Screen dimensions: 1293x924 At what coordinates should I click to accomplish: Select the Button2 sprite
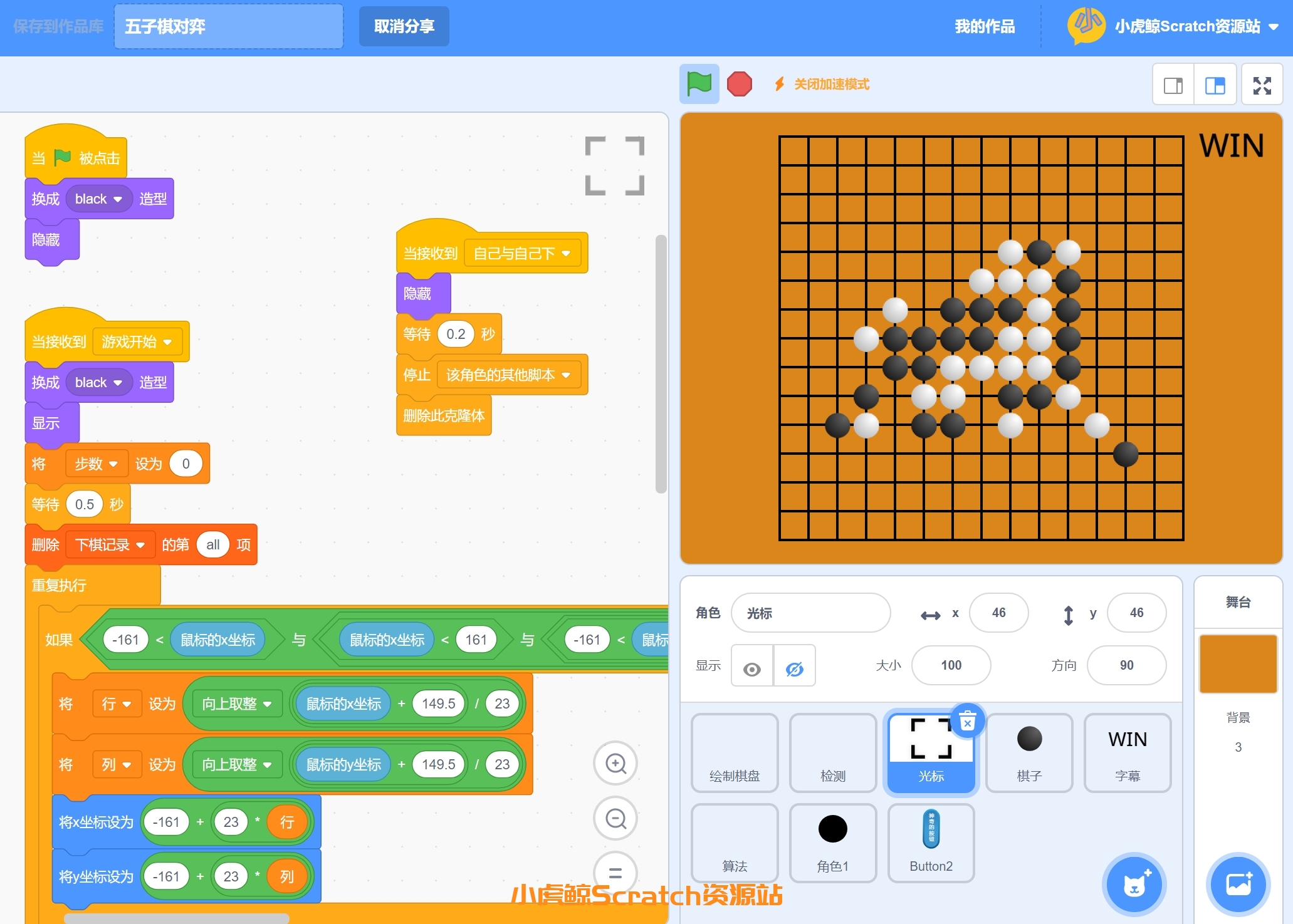(x=931, y=843)
